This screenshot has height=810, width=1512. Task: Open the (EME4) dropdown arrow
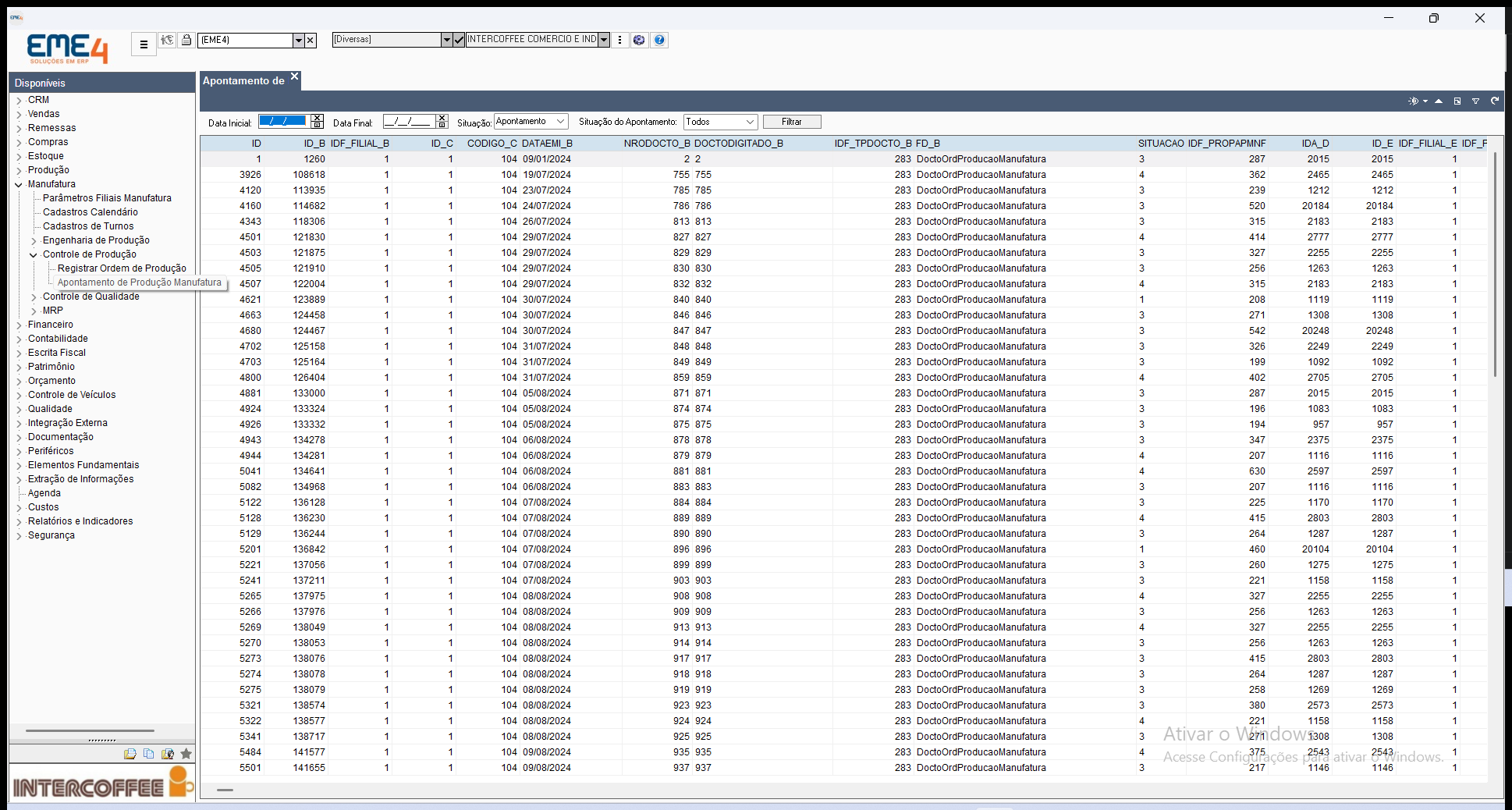(298, 40)
